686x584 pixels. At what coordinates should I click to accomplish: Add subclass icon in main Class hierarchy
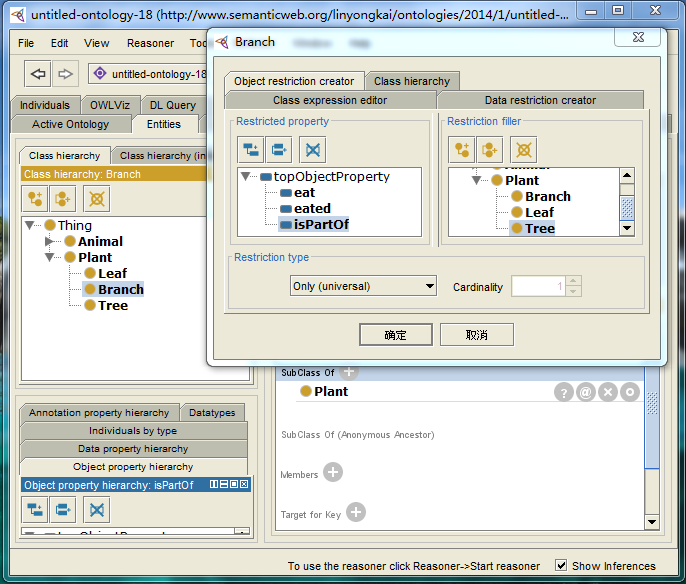tap(35, 199)
